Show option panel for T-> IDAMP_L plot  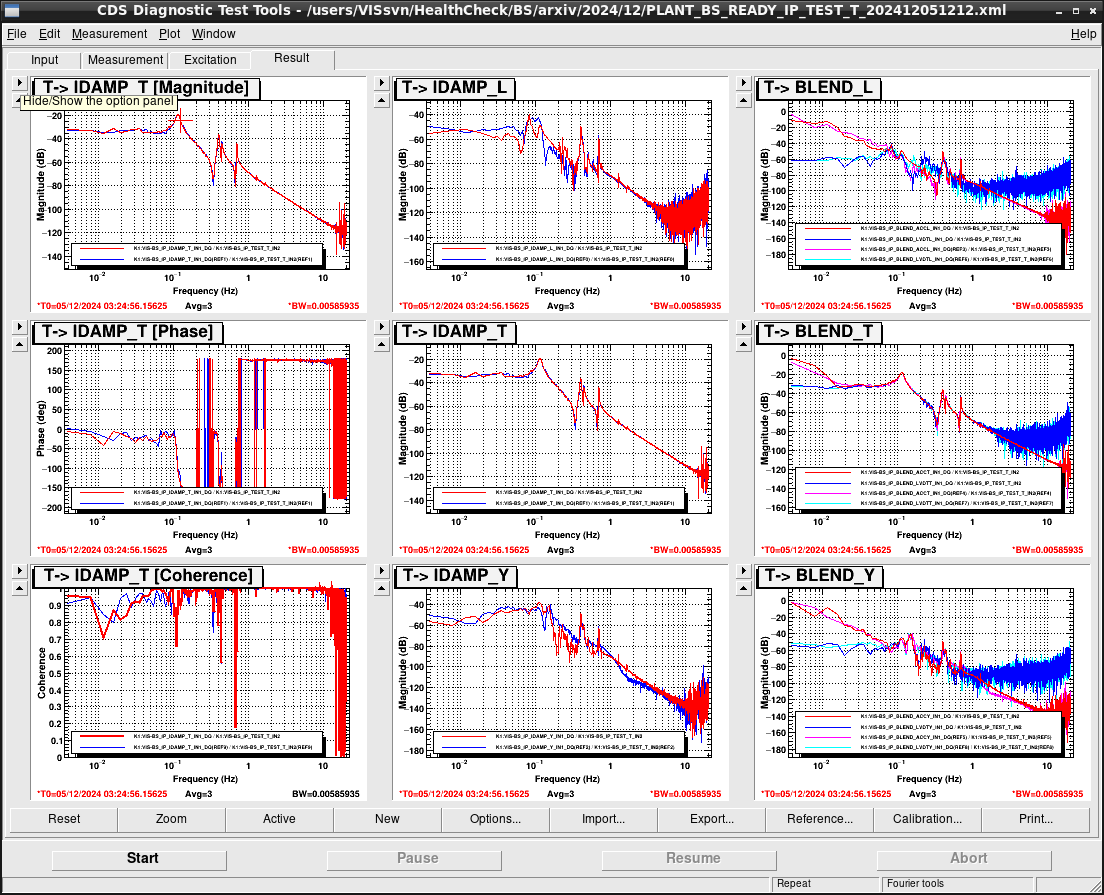[382, 83]
